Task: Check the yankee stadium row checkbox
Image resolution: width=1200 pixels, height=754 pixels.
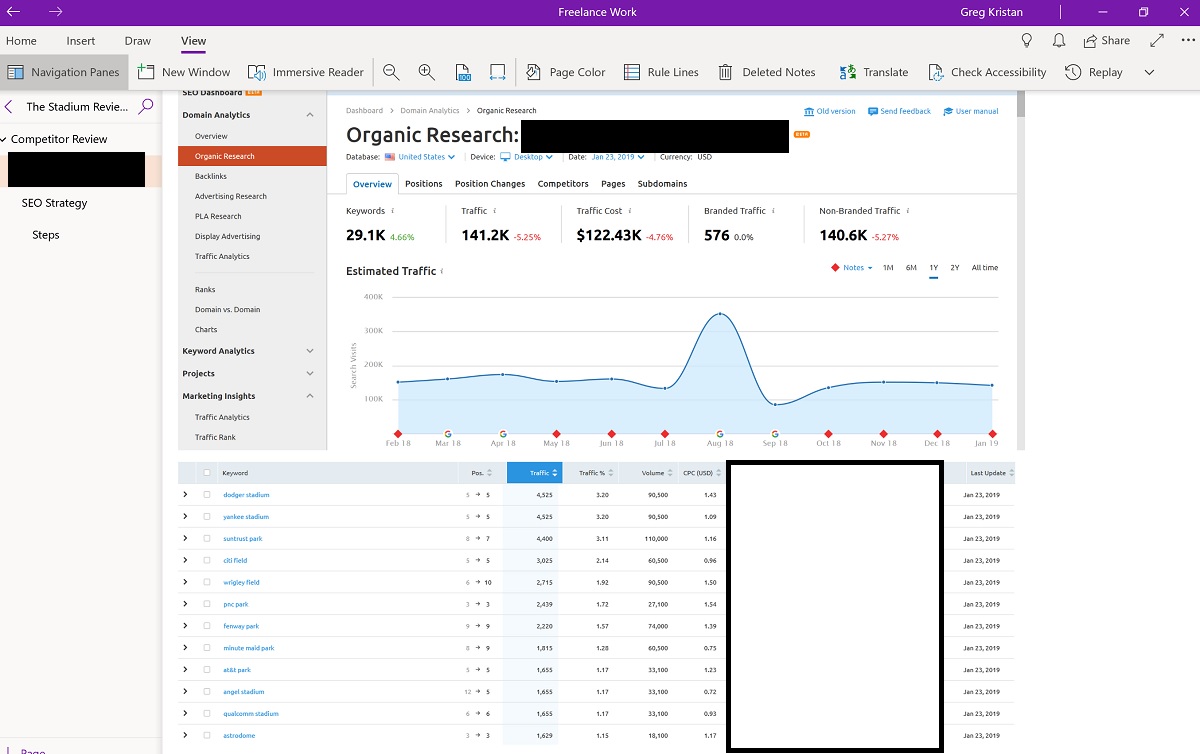Action: coord(207,517)
